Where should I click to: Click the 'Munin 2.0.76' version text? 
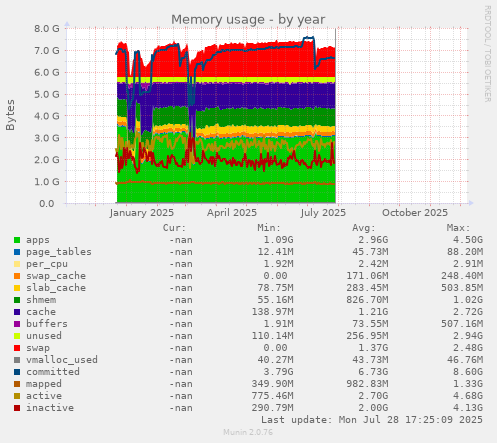click(x=248, y=432)
